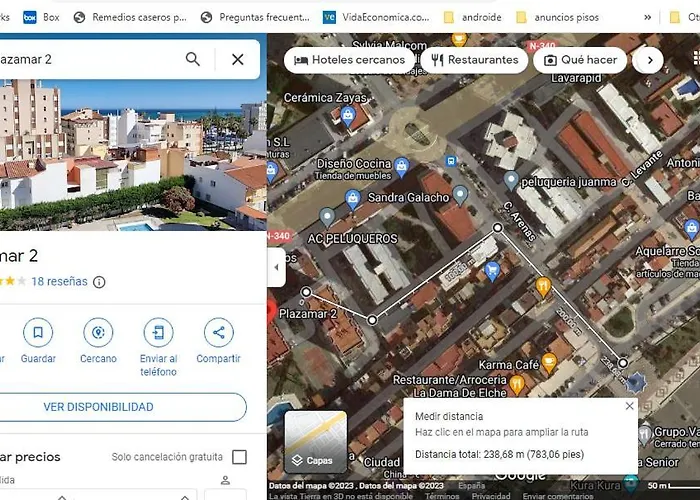Click the Aquelarre shop pin

(x=691, y=229)
